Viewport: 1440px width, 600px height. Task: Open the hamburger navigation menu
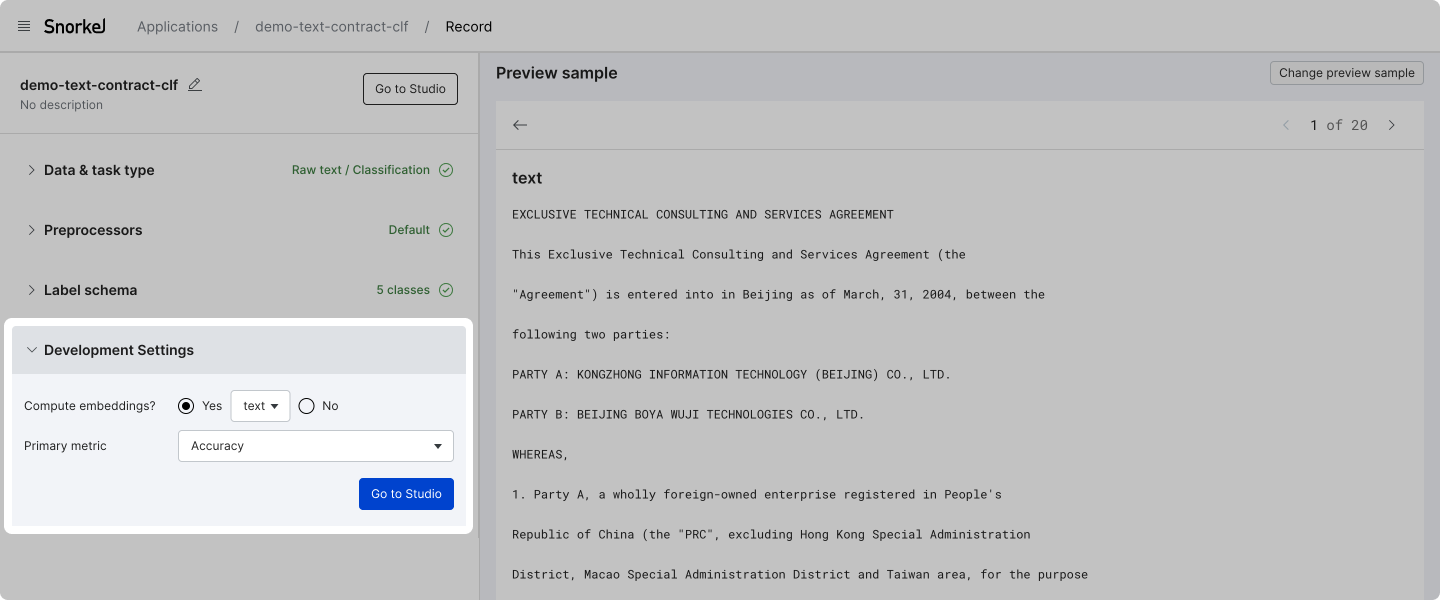coord(24,26)
